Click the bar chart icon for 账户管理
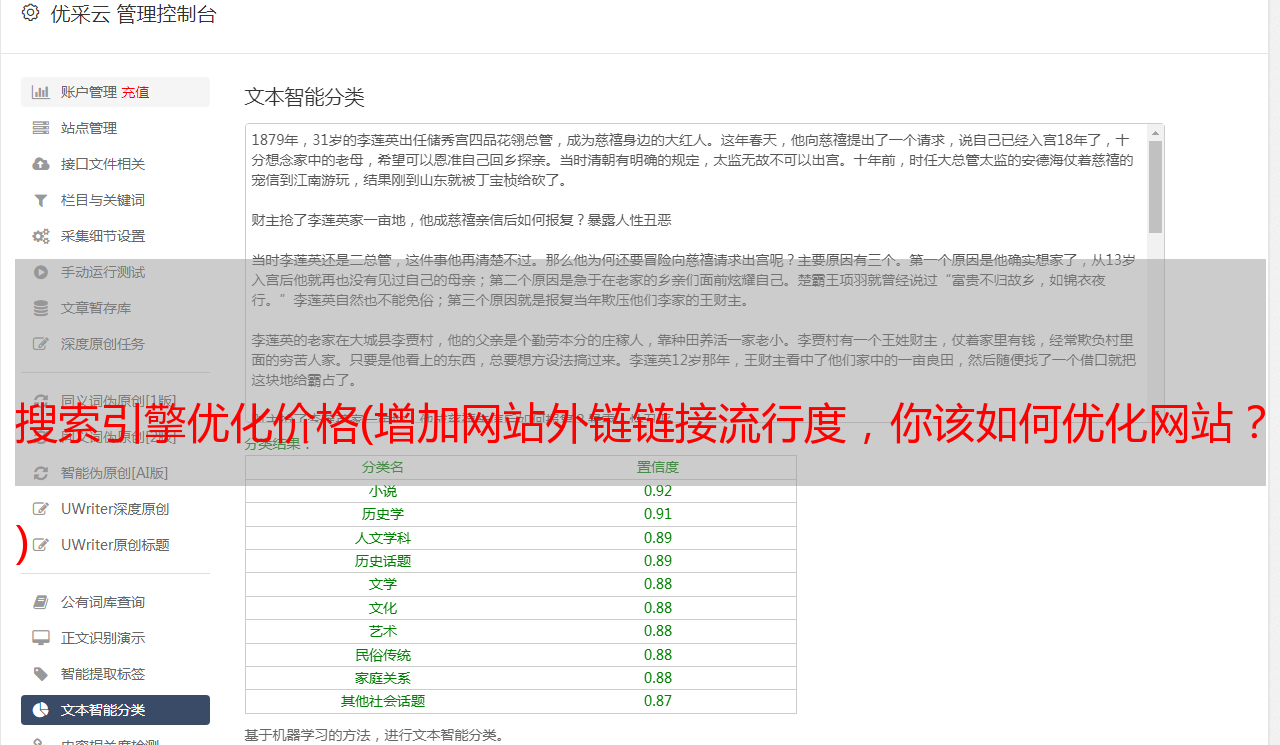The width and height of the screenshot is (1280, 745). (x=41, y=92)
